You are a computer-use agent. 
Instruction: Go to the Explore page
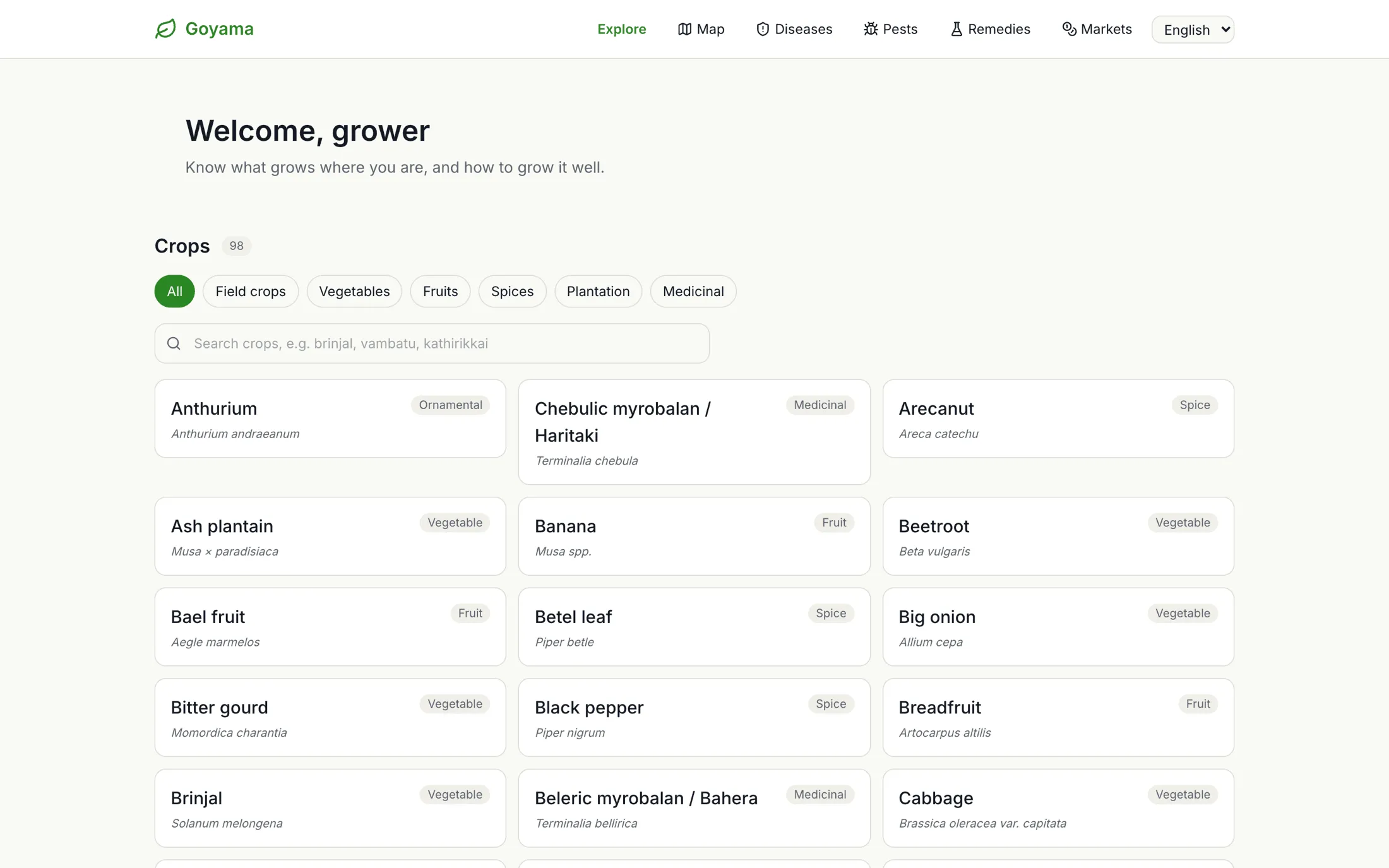621,29
